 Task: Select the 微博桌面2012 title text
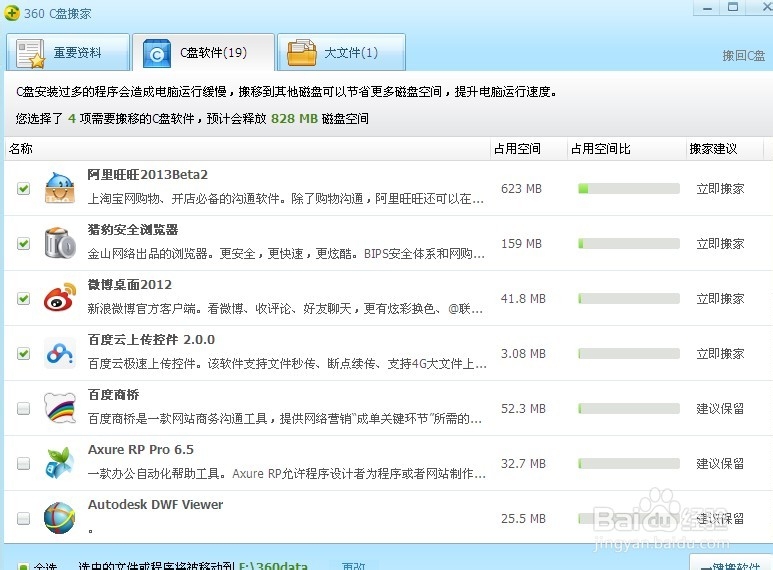click(130, 285)
